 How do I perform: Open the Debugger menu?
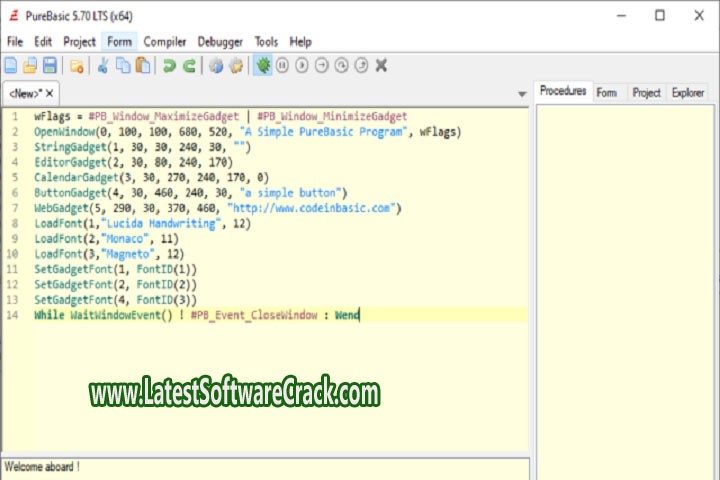coord(220,41)
